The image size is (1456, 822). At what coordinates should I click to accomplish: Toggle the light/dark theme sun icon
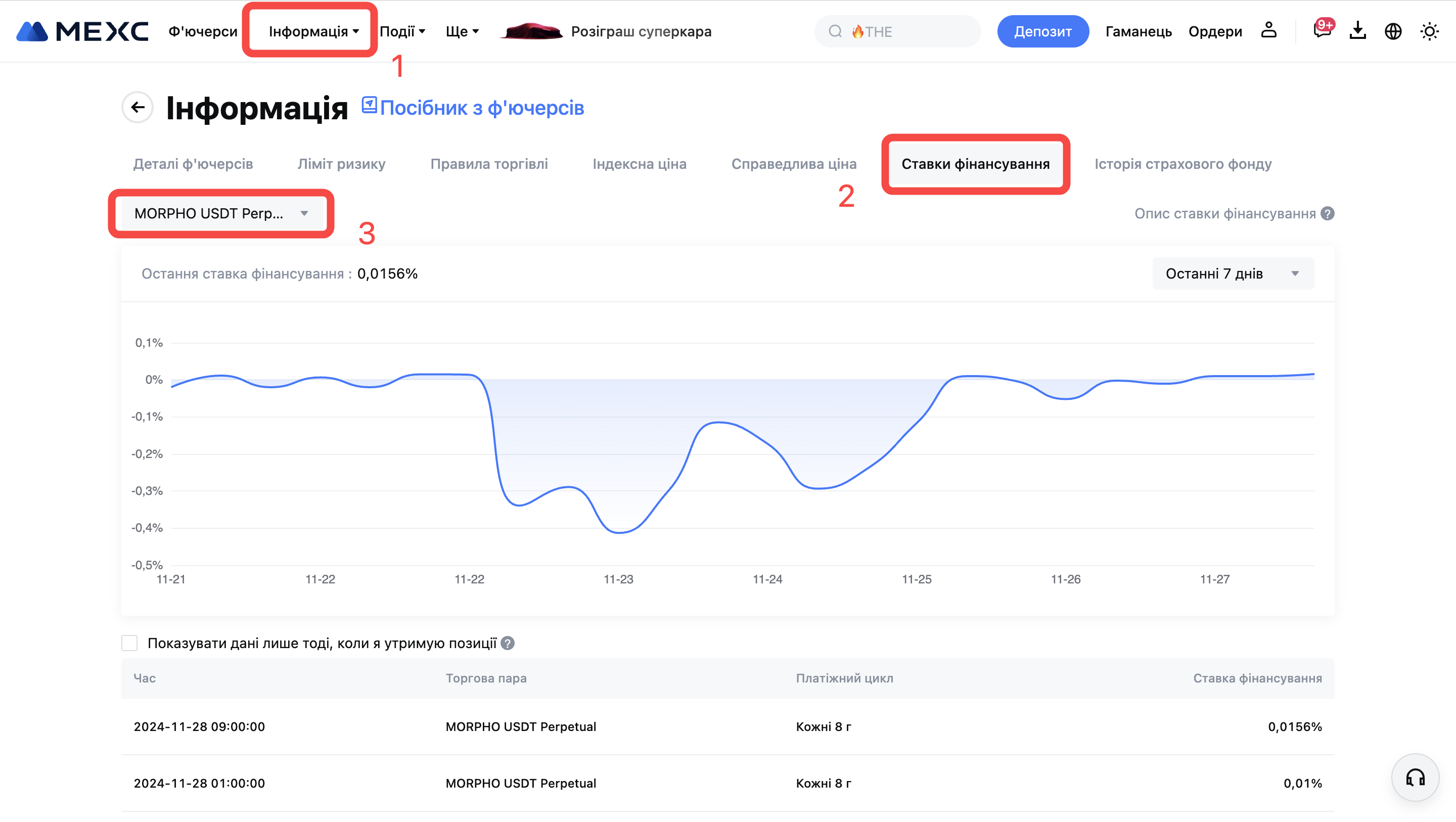[1429, 31]
